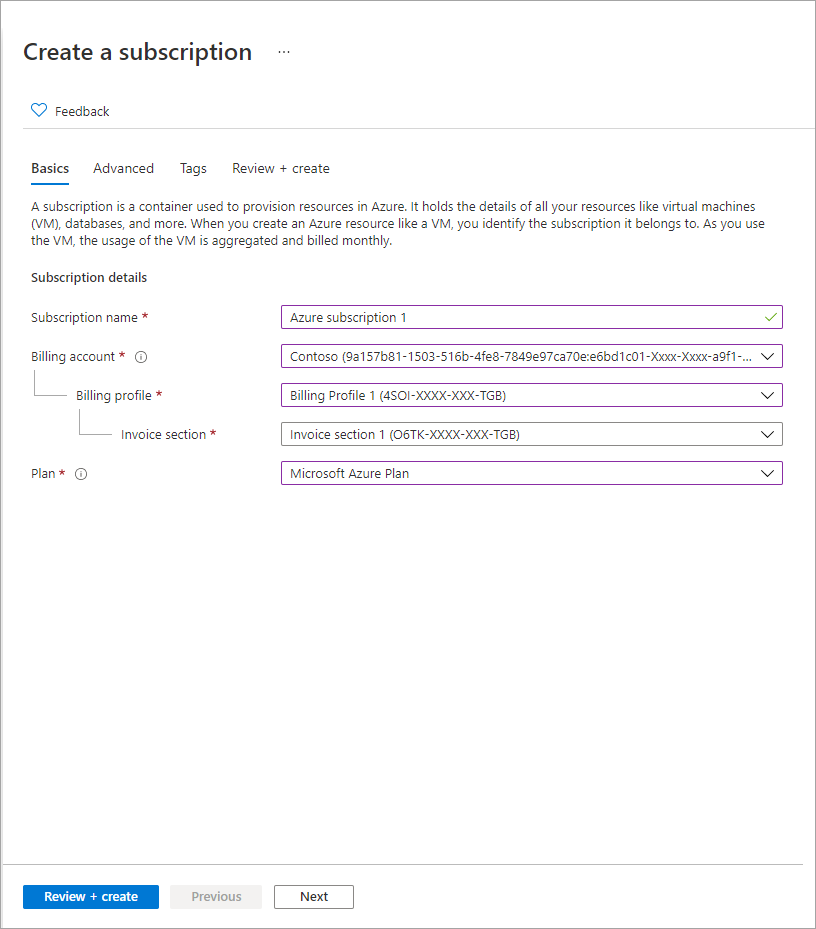Open the Invoice section dropdown
The width and height of the screenshot is (816, 929).
tap(767, 434)
